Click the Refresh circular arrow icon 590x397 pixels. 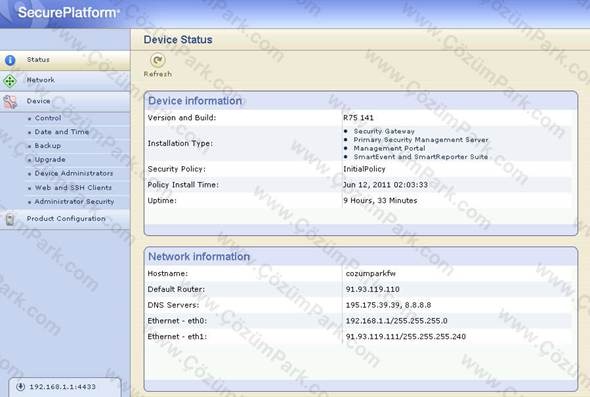coord(158,60)
